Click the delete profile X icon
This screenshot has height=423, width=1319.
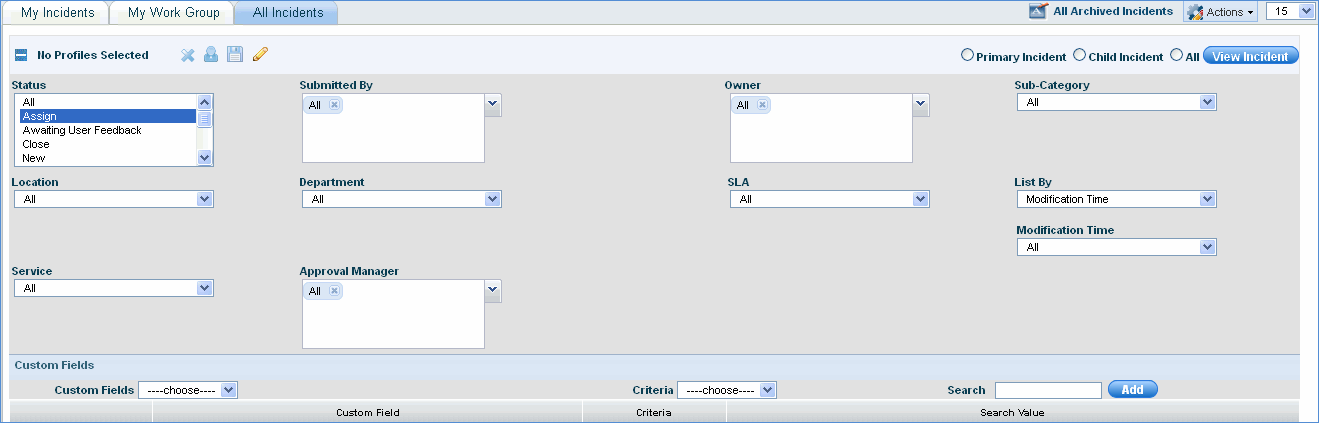point(187,55)
